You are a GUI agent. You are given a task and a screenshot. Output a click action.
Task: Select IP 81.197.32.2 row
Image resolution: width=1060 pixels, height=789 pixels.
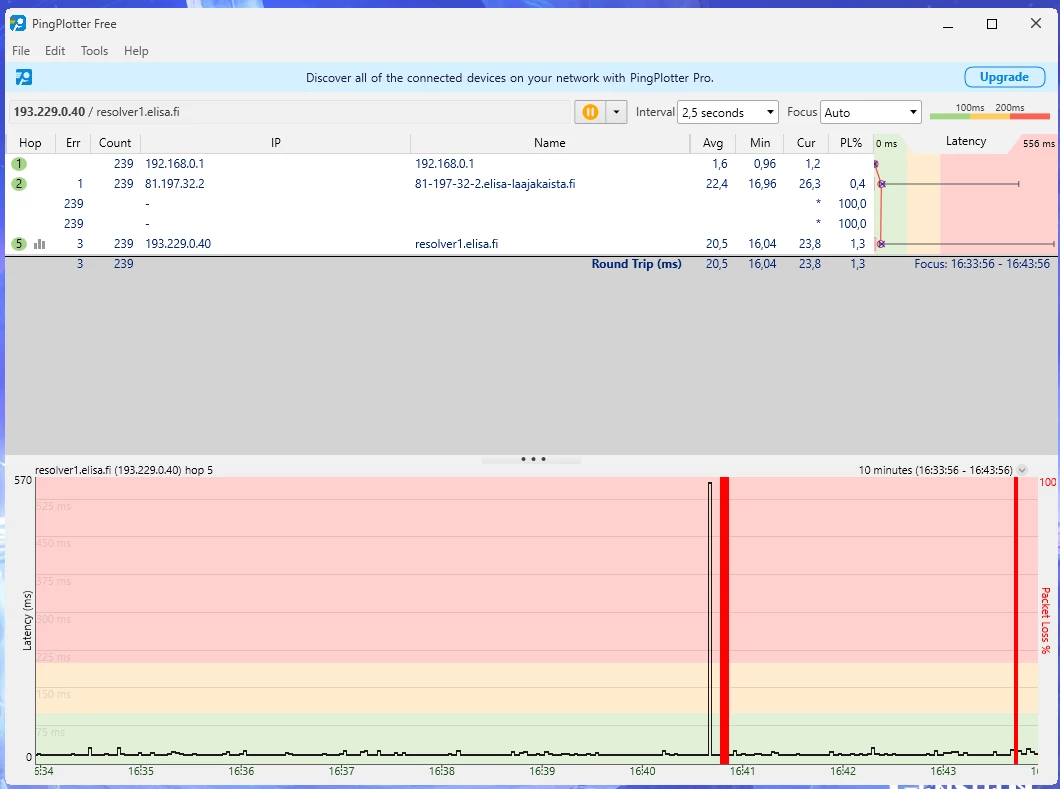[174, 184]
